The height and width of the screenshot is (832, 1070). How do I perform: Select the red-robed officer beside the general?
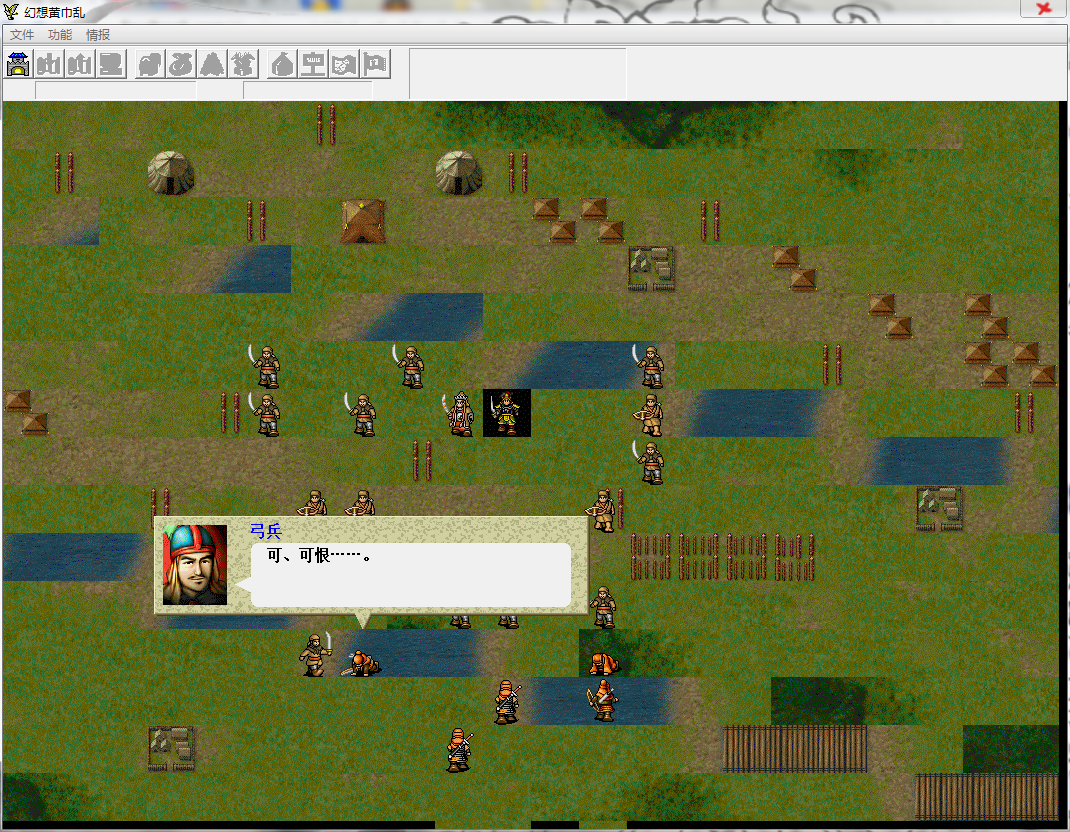click(x=460, y=414)
